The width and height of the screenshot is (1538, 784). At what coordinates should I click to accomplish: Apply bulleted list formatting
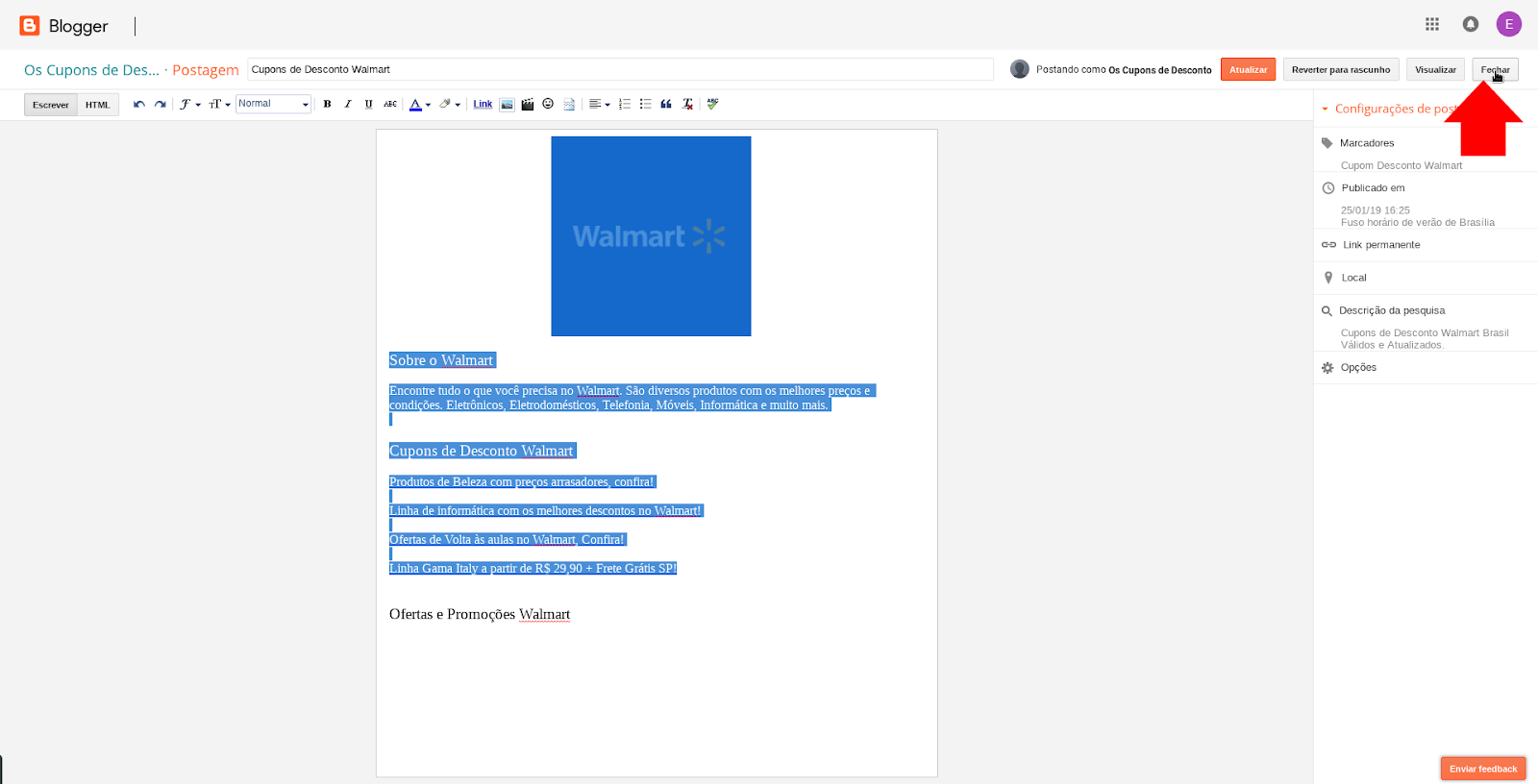click(x=645, y=104)
